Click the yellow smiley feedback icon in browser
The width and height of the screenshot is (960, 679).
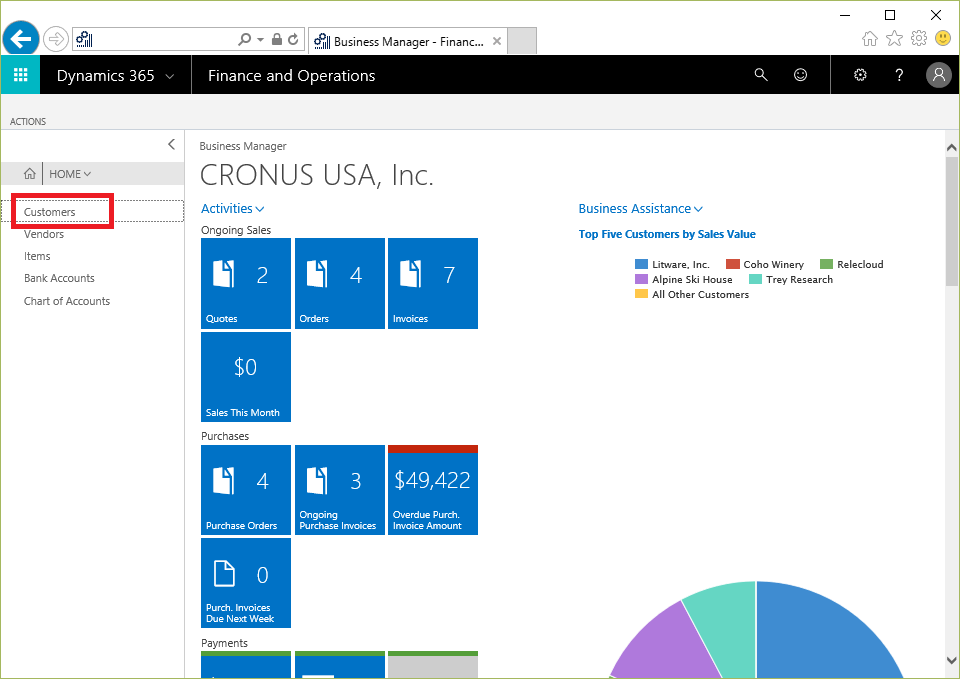click(943, 39)
